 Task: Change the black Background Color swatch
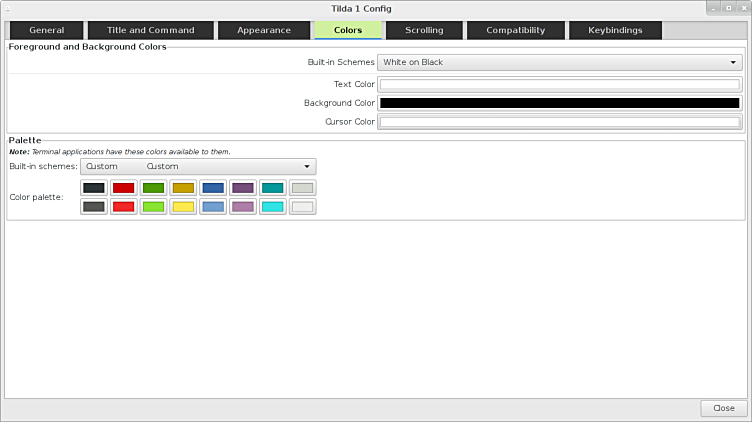559,103
